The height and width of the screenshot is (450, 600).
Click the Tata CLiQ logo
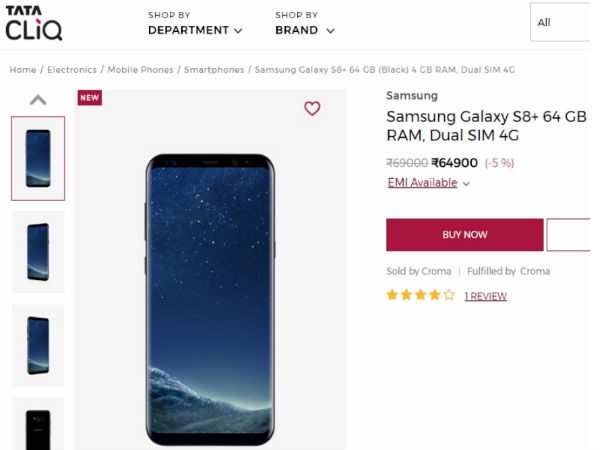click(34, 22)
